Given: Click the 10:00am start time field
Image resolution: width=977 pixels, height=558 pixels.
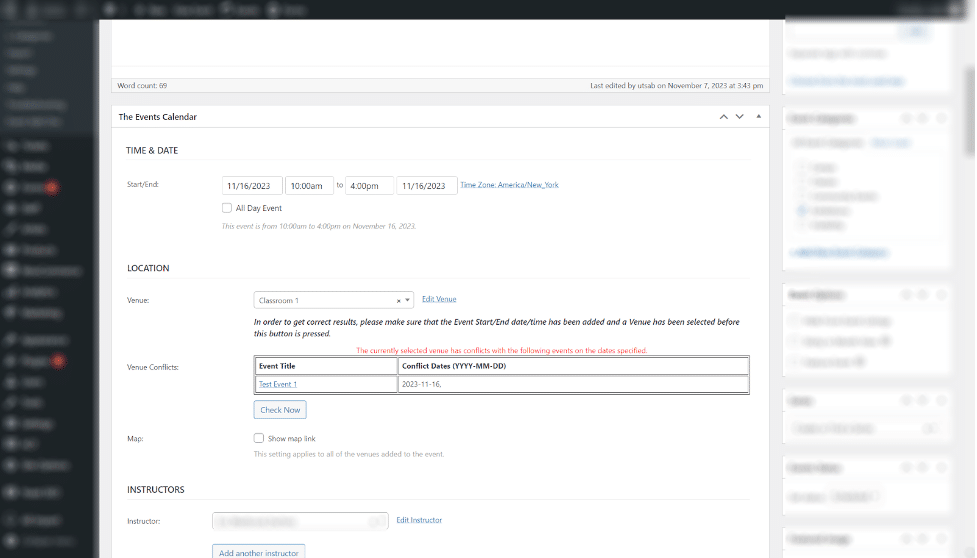Looking at the screenshot, I should tap(309, 186).
